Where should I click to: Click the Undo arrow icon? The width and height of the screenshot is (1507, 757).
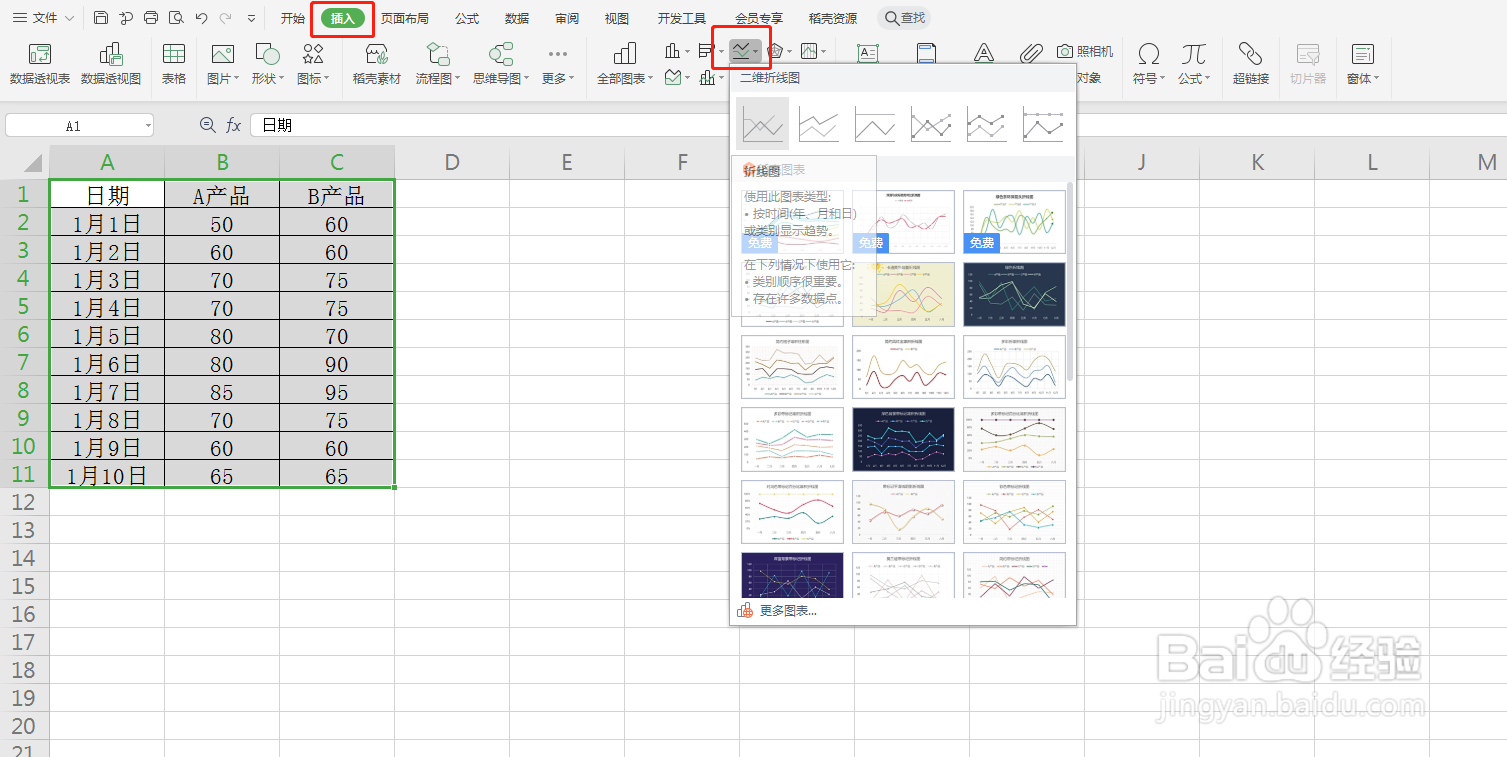tap(201, 18)
